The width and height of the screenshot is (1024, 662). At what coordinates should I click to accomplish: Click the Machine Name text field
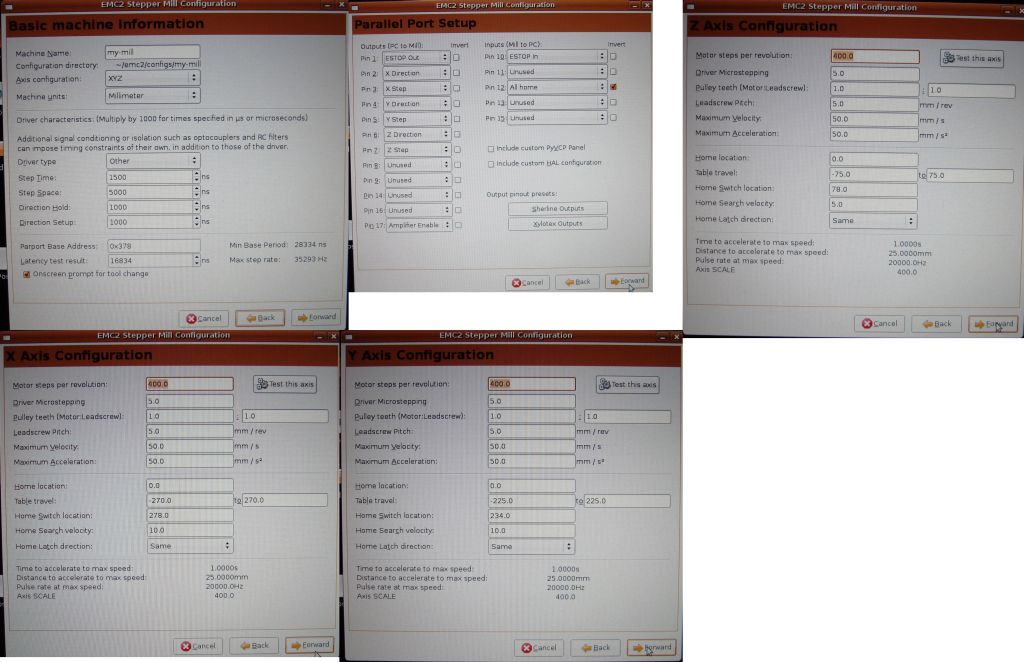[152, 52]
